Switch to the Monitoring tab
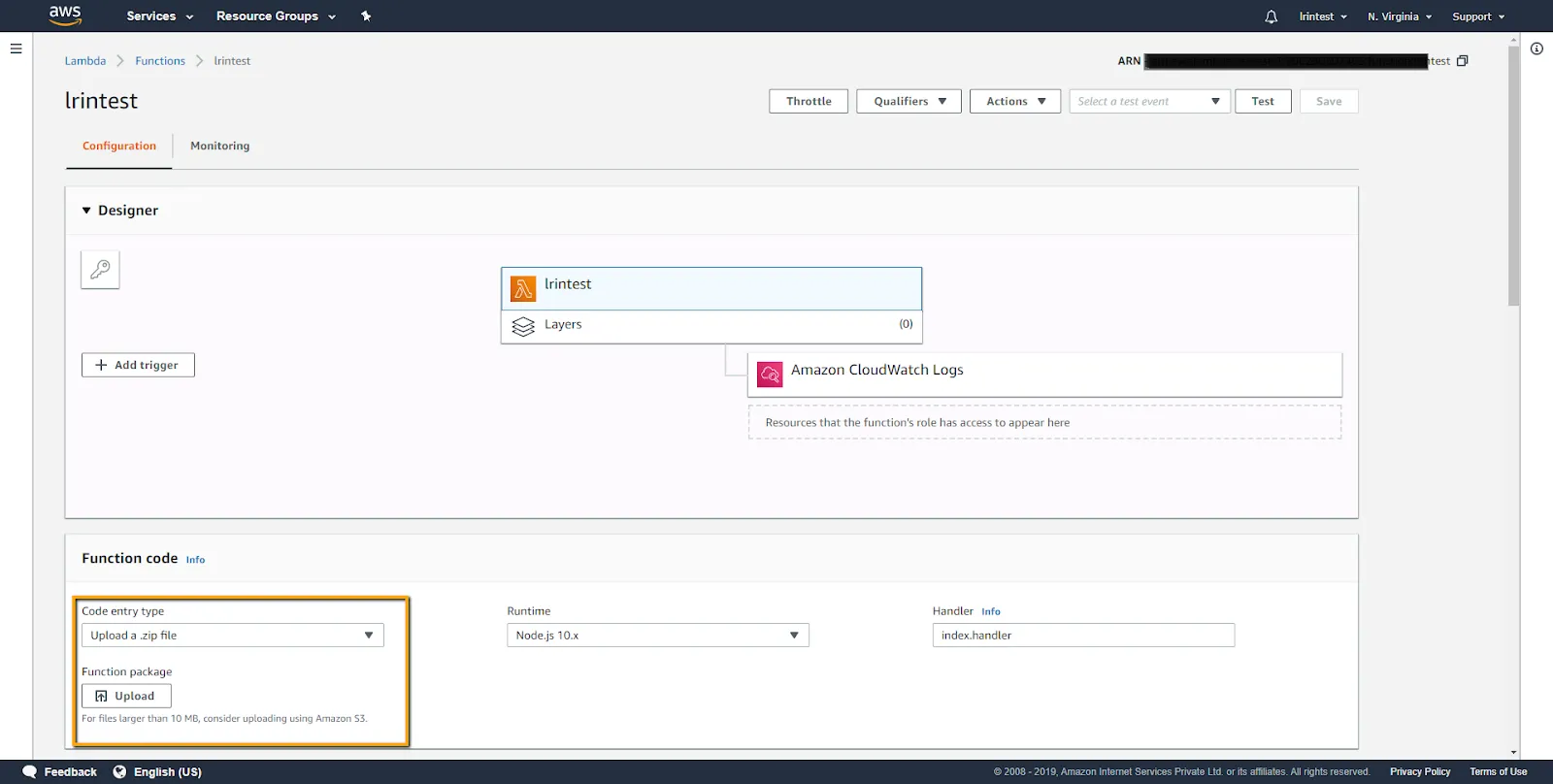 click(x=219, y=147)
